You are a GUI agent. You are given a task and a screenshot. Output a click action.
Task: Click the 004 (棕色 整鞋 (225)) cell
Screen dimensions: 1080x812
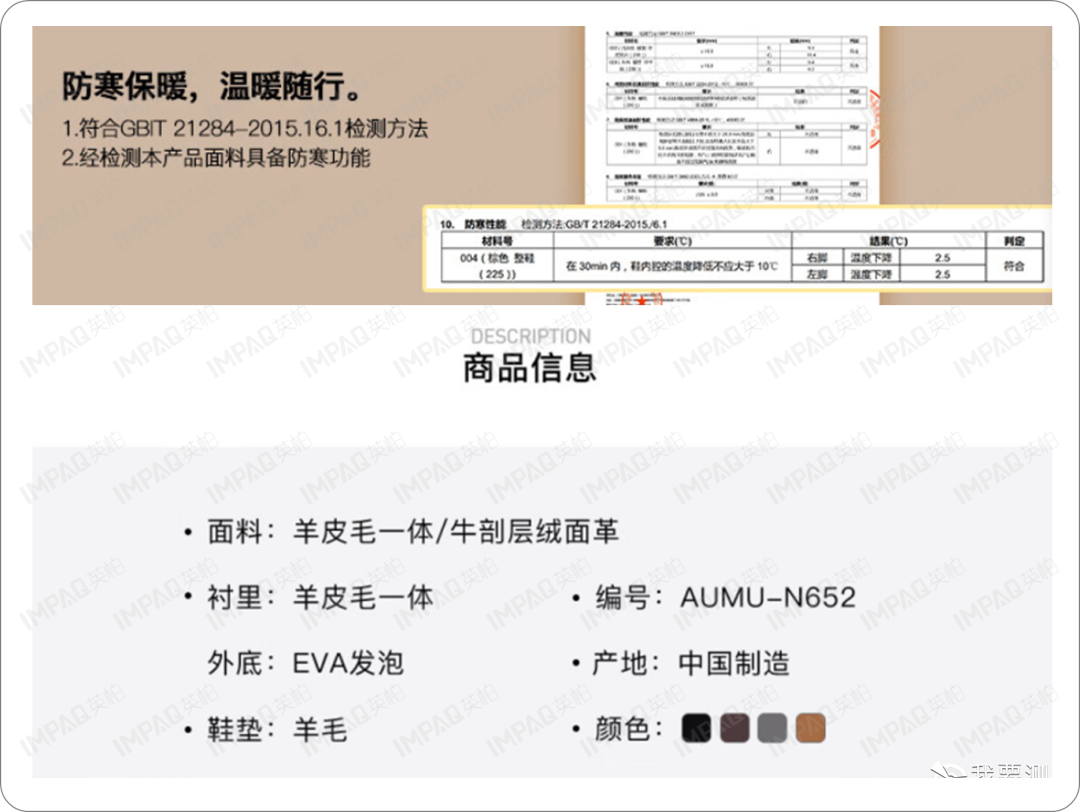(x=497, y=266)
